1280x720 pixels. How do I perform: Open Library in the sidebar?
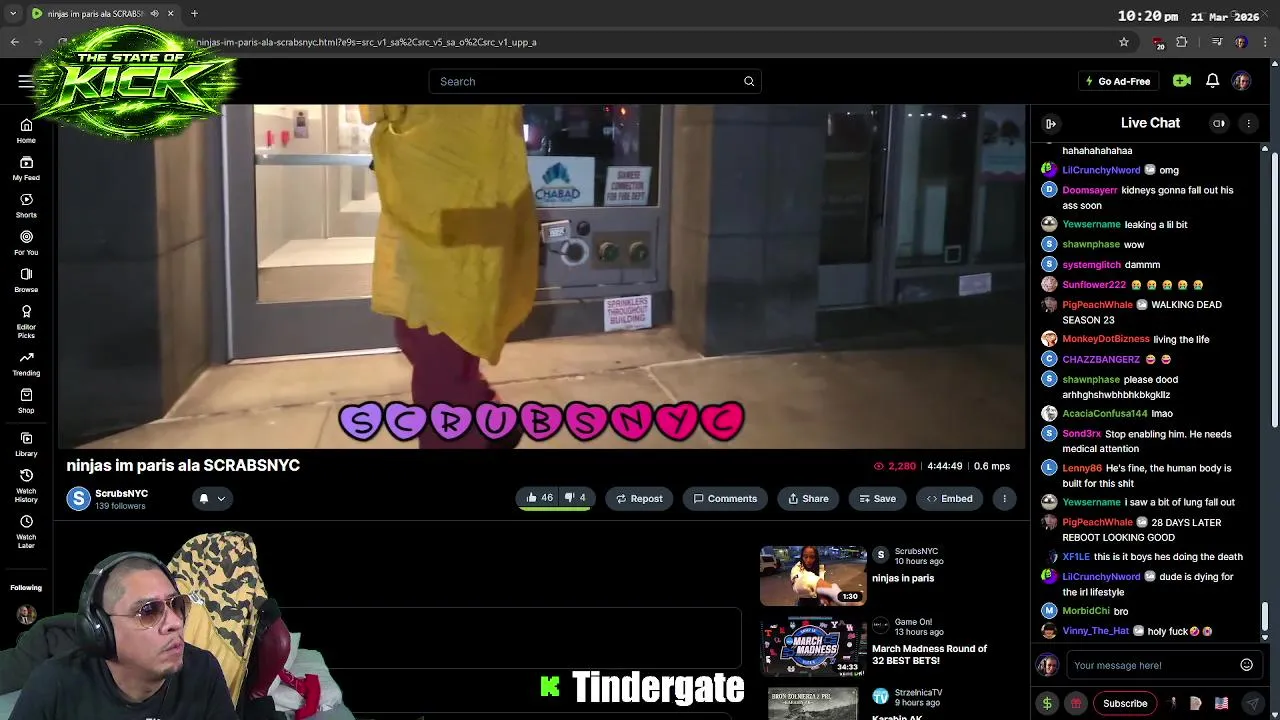pyautogui.click(x=26, y=444)
